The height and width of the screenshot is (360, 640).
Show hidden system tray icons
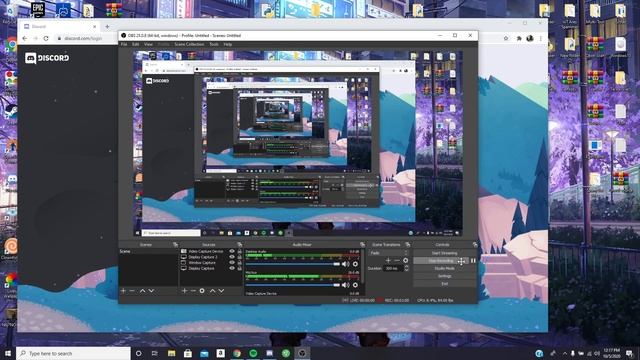(565, 353)
